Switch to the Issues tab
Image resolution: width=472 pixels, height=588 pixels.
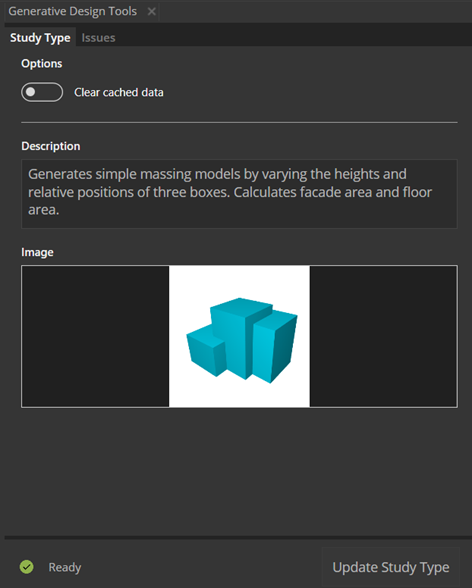(98, 38)
